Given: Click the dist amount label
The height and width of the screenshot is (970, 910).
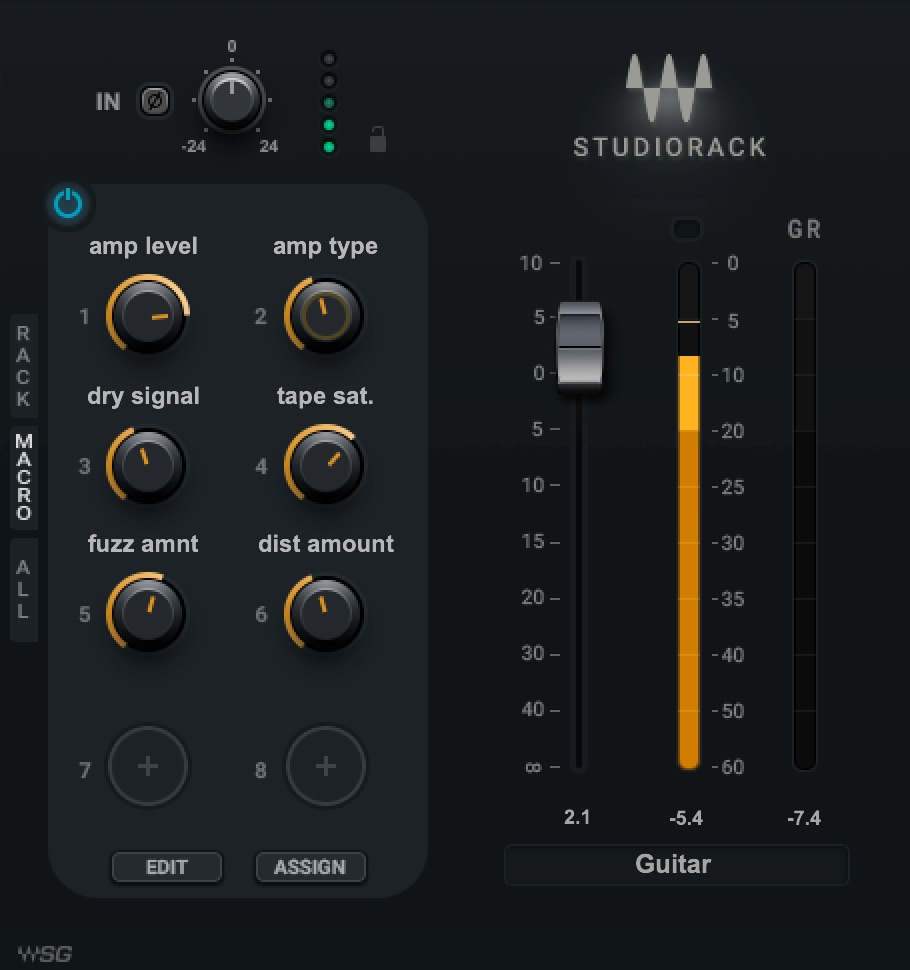Looking at the screenshot, I should point(326,544).
